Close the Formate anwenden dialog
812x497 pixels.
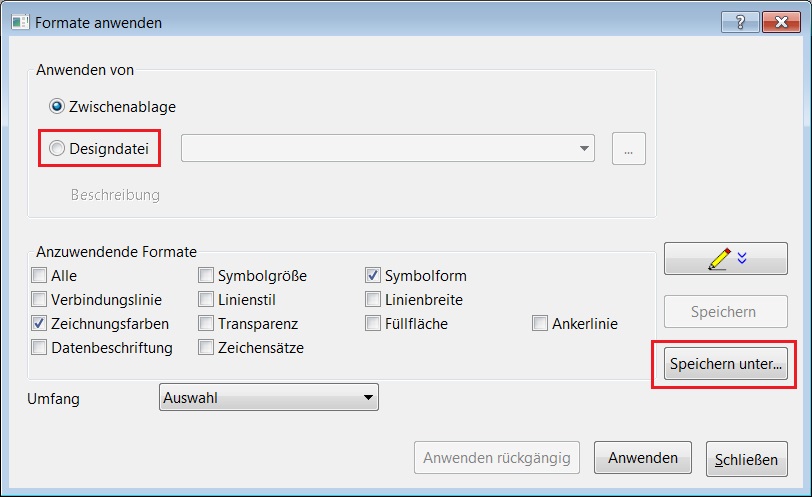coord(781,22)
